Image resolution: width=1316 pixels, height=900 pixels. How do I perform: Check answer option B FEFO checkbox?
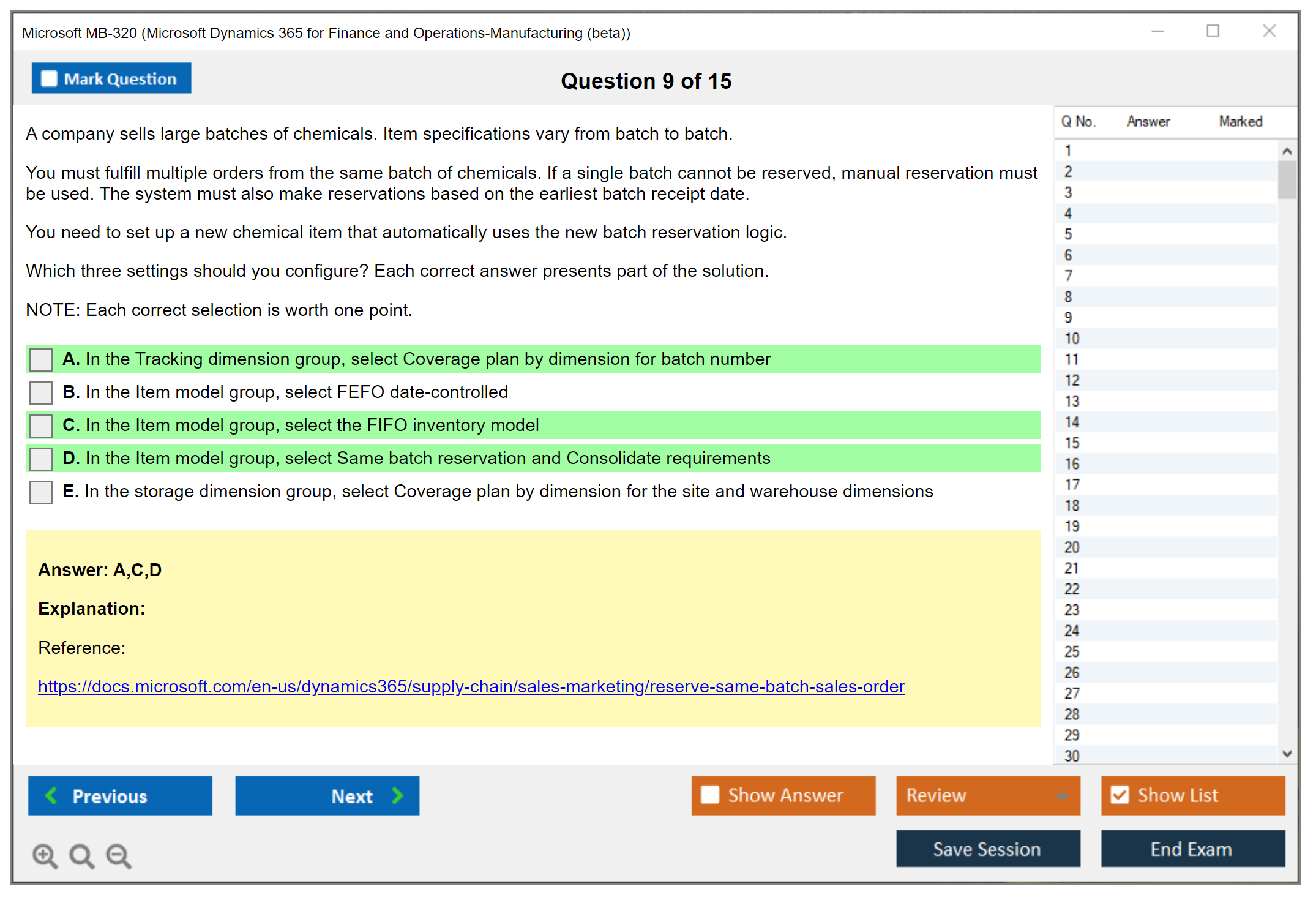pos(41,392)
